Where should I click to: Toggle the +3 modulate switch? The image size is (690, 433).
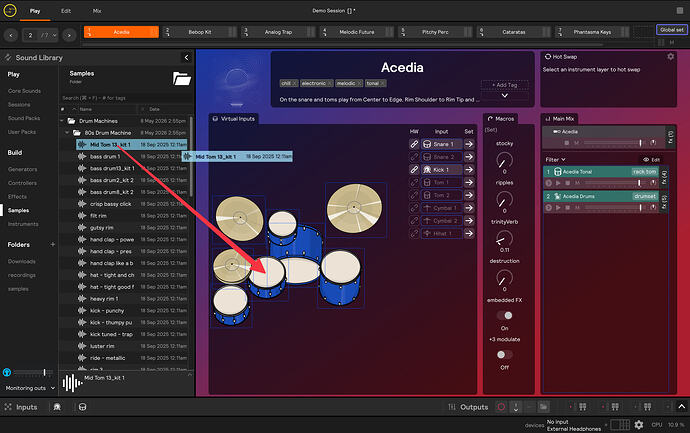504,355
